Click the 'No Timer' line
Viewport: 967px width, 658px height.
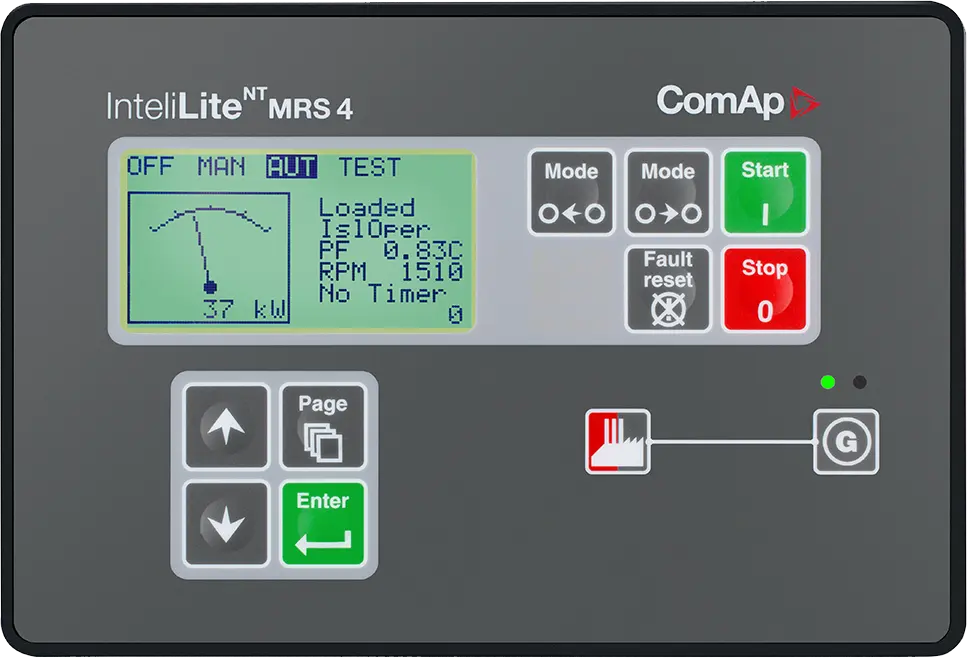382,294
